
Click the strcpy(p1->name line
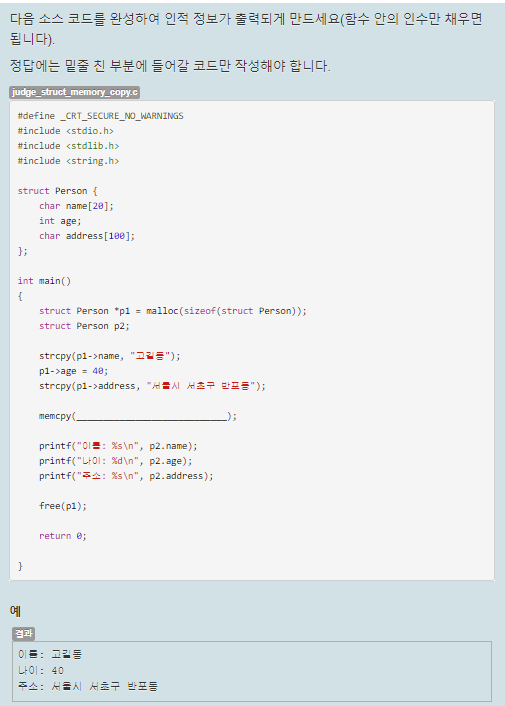[x=109, y=356]
